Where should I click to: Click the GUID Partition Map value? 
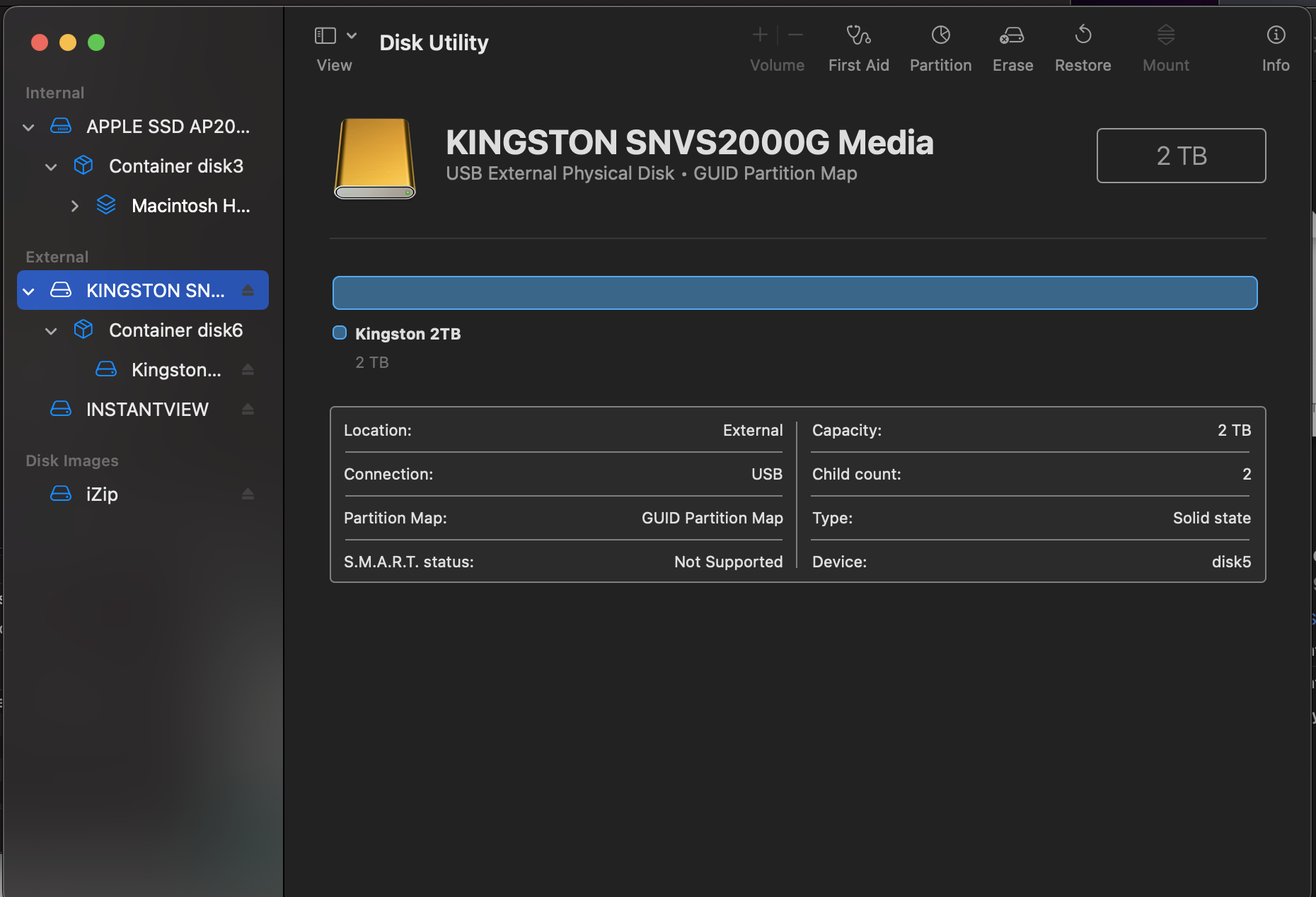point(712,518)
